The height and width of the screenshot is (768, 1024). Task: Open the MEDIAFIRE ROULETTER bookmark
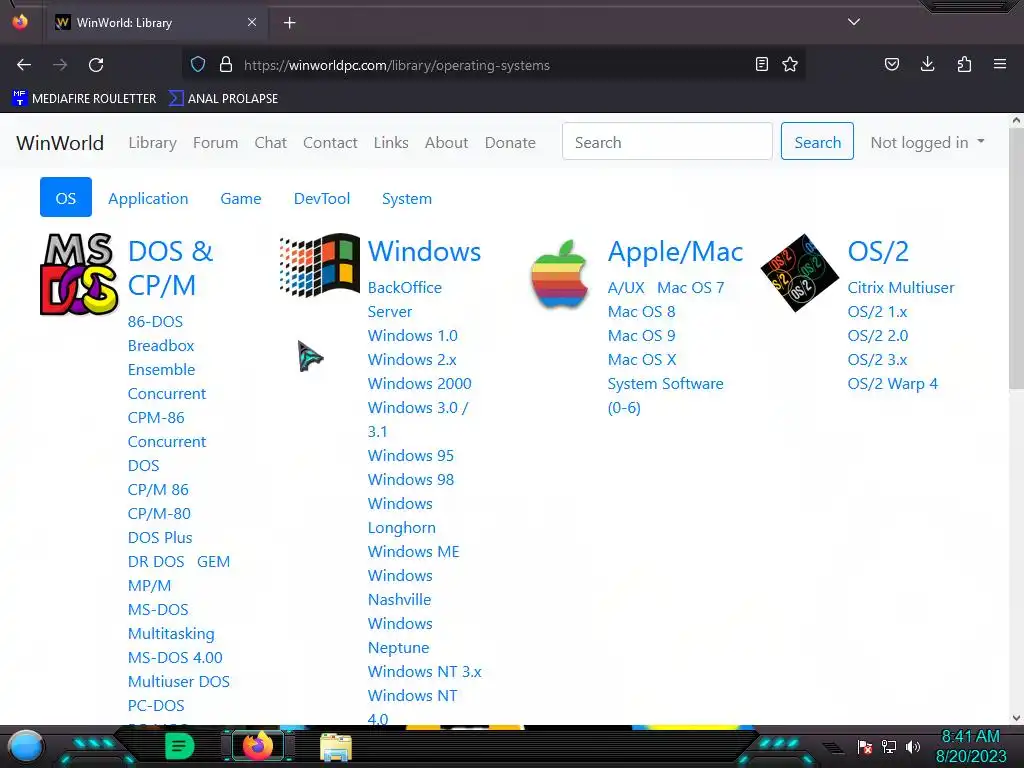(x=84, y=99)
